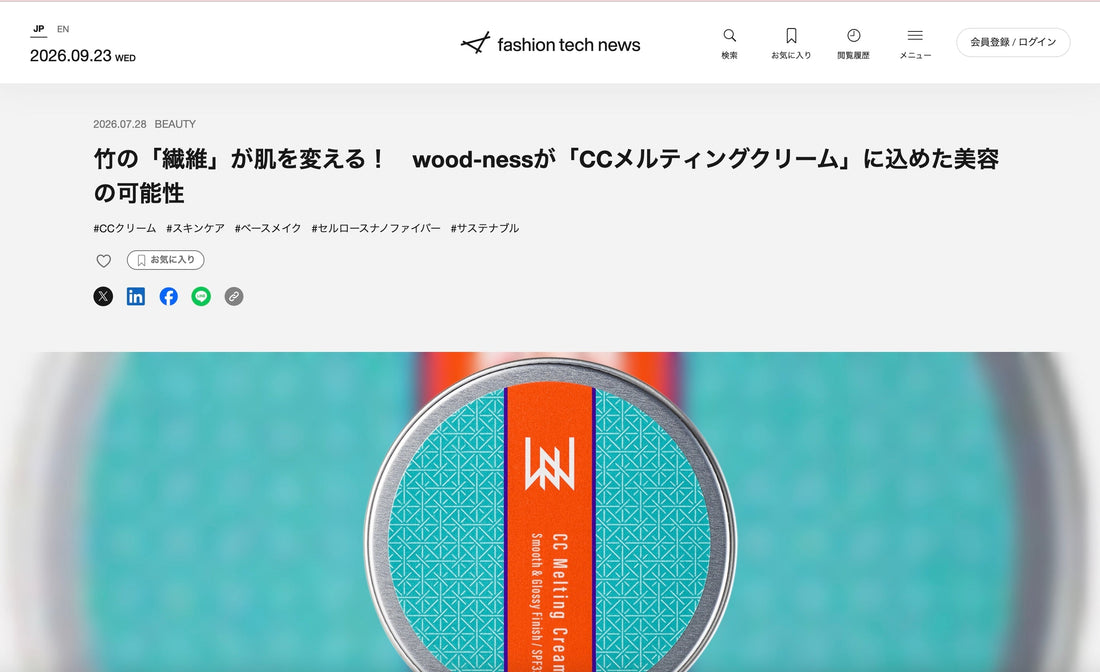The height and width of the screenshot is (672, 1100).
Task: Share article via LINE
Action: [x=201, y=297]
